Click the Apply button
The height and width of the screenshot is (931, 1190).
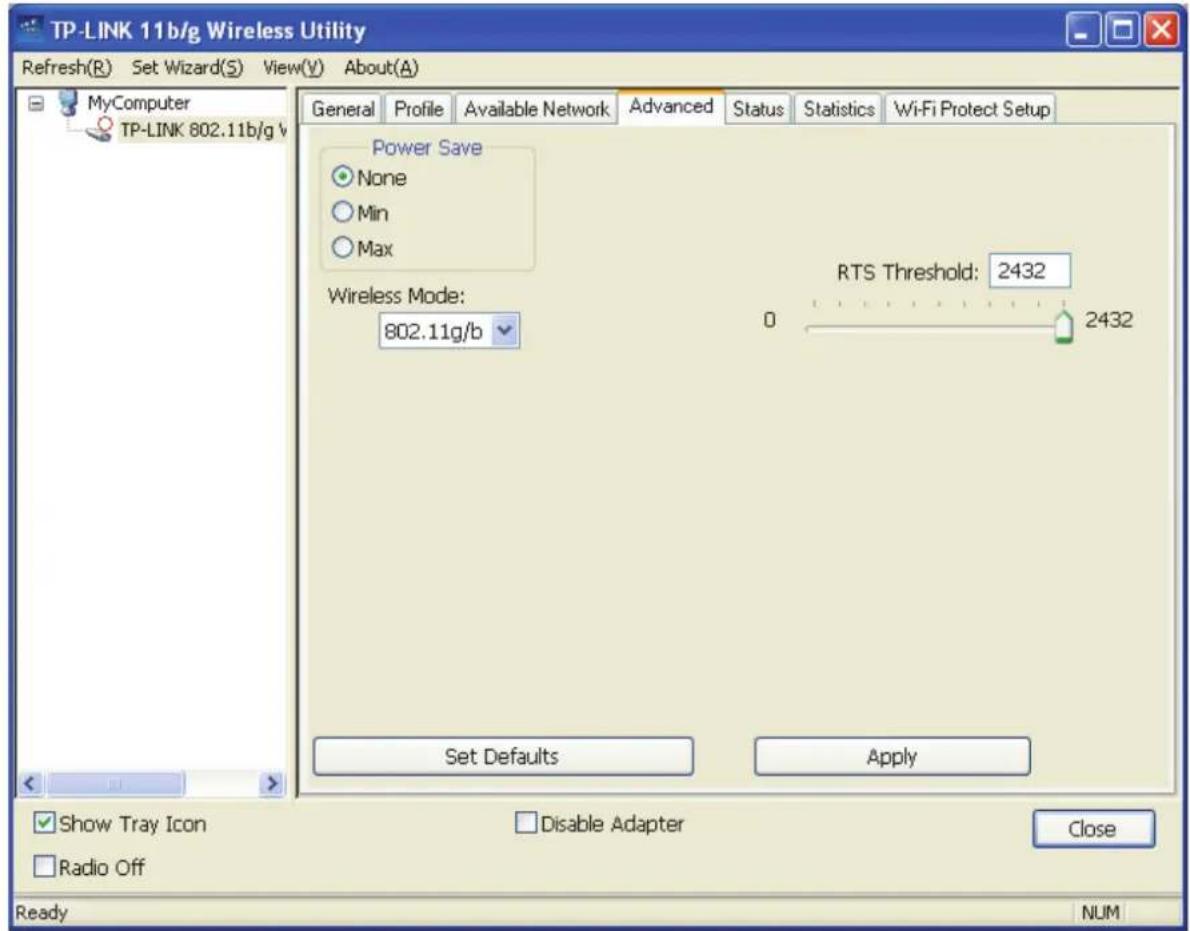892,756
